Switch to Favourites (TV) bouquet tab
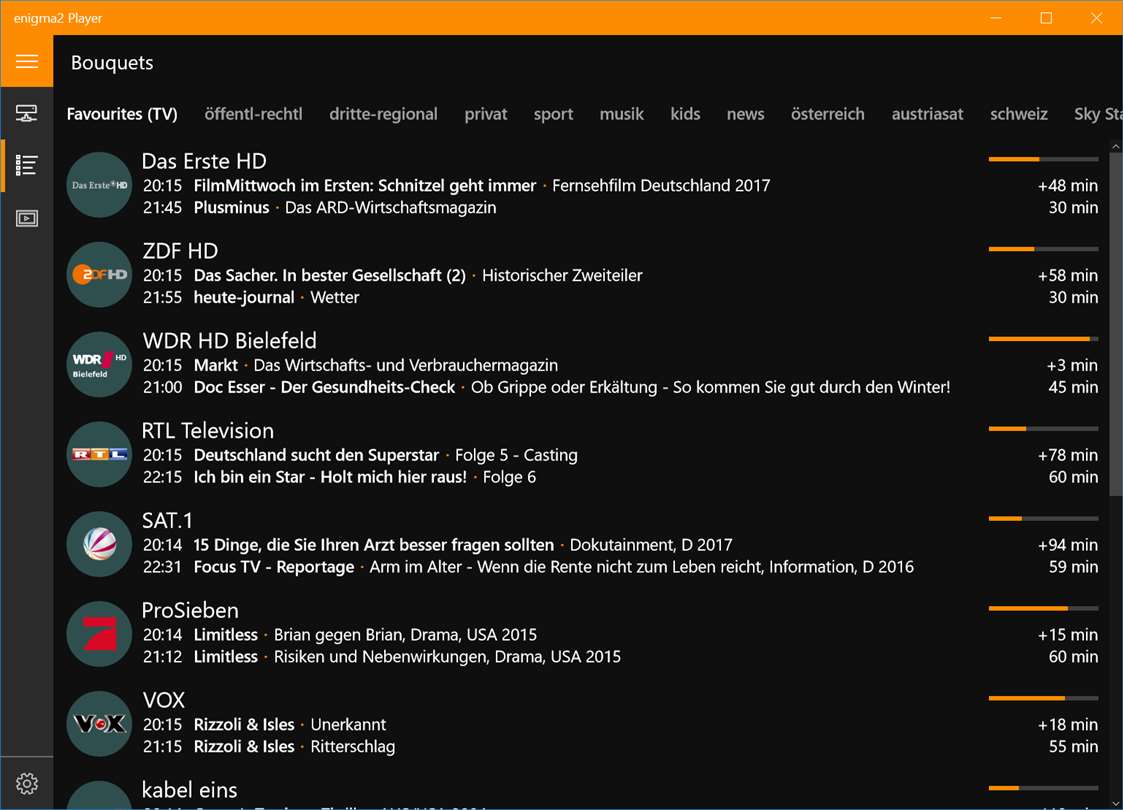Image resolution: width=1123 pixels, height=810 pixels. coord(122,114)
